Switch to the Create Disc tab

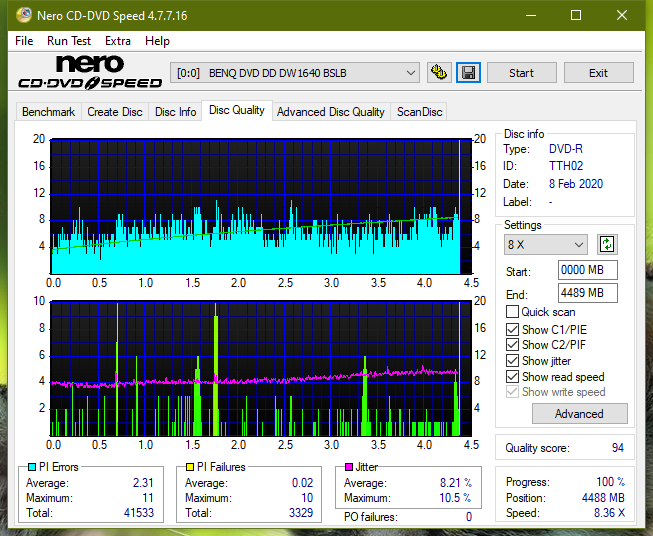[x=115, y=112]
